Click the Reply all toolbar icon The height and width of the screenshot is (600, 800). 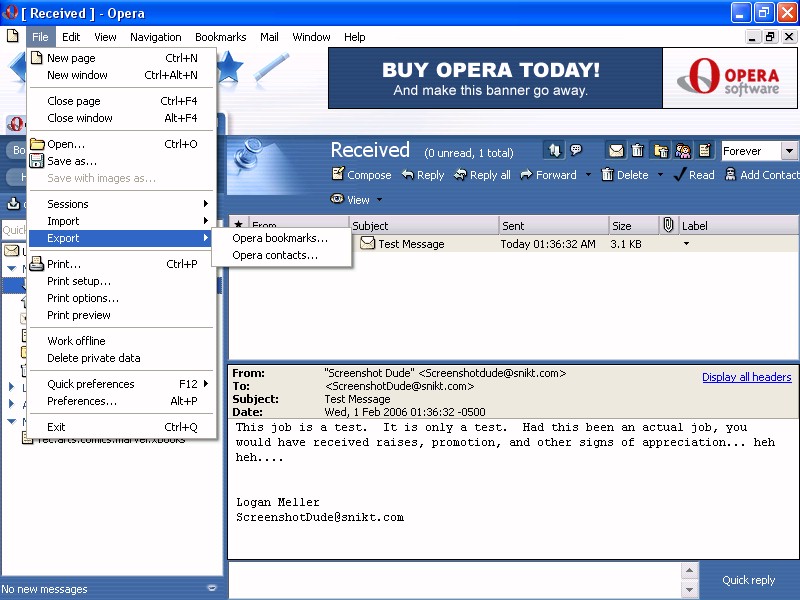pos(460,175)
